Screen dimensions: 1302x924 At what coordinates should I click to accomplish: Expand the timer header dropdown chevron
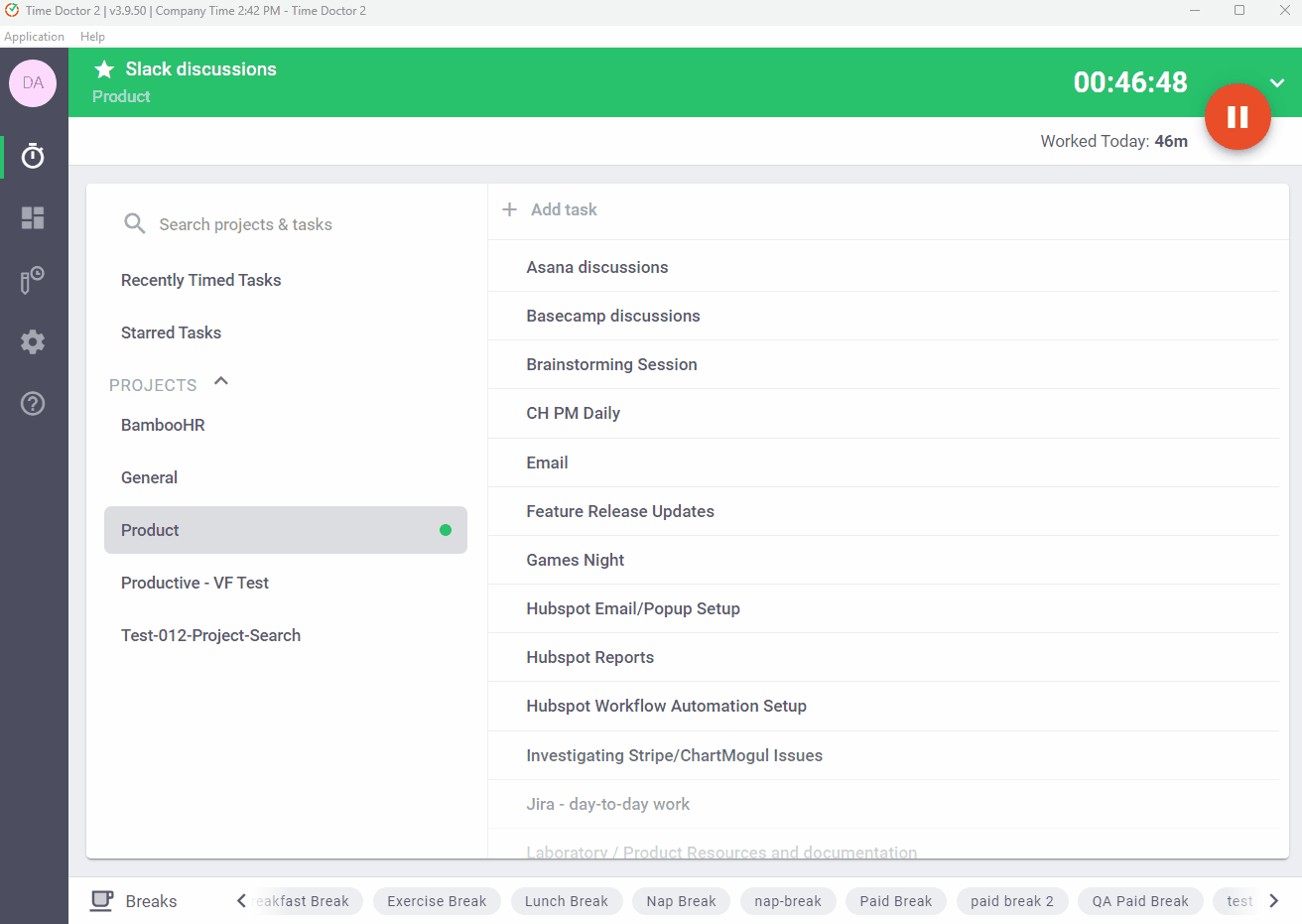point(1277,83)
